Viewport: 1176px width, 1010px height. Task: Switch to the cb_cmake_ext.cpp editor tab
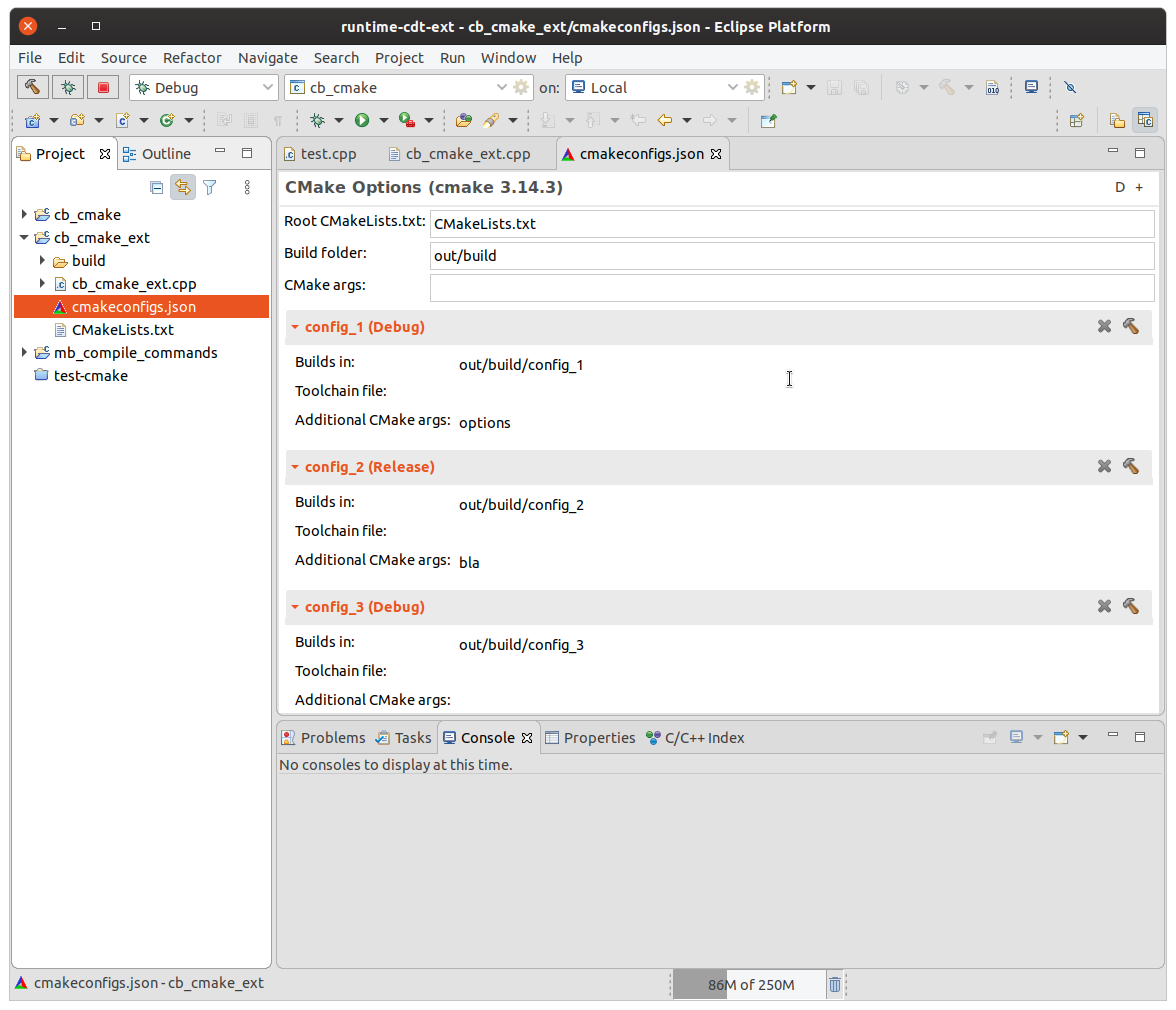[467, 154]
